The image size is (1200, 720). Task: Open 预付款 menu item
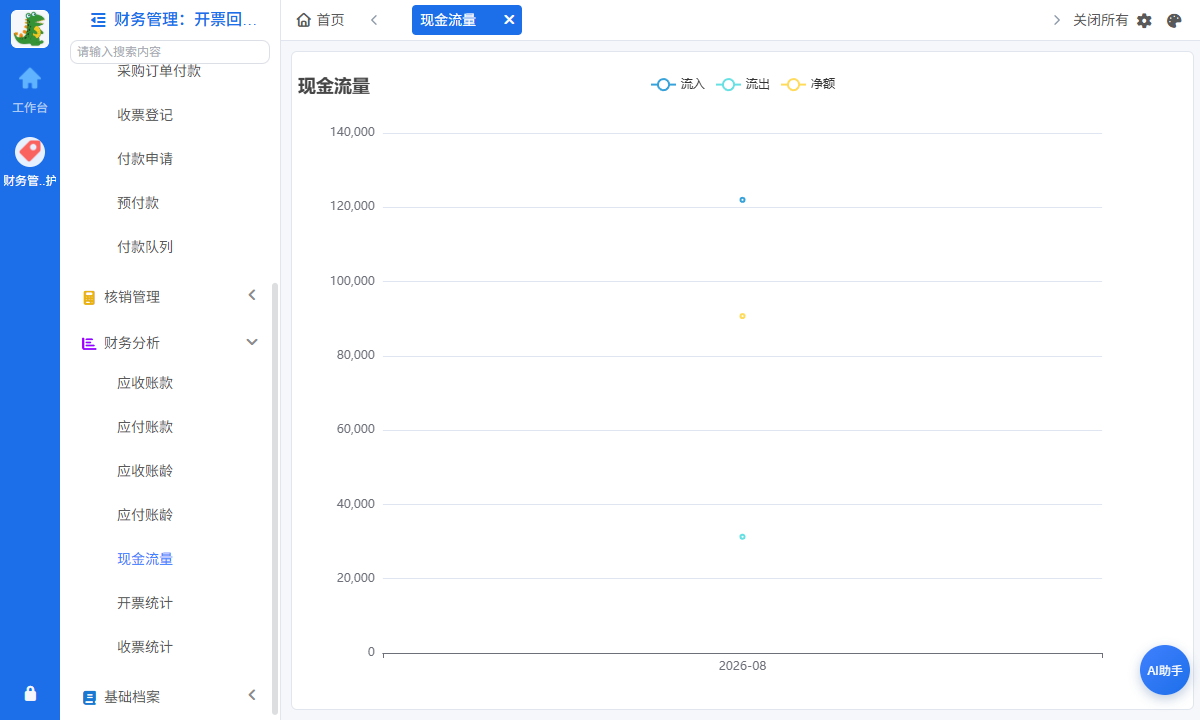click(138, 203)
